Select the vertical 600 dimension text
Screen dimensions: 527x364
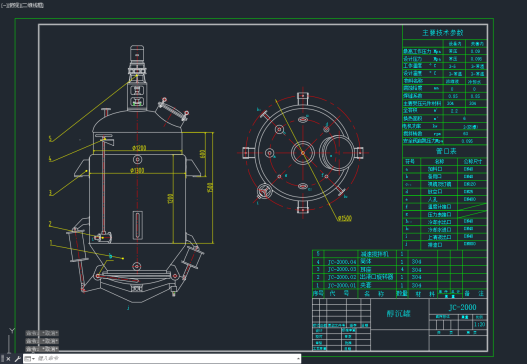pos(202,154)
